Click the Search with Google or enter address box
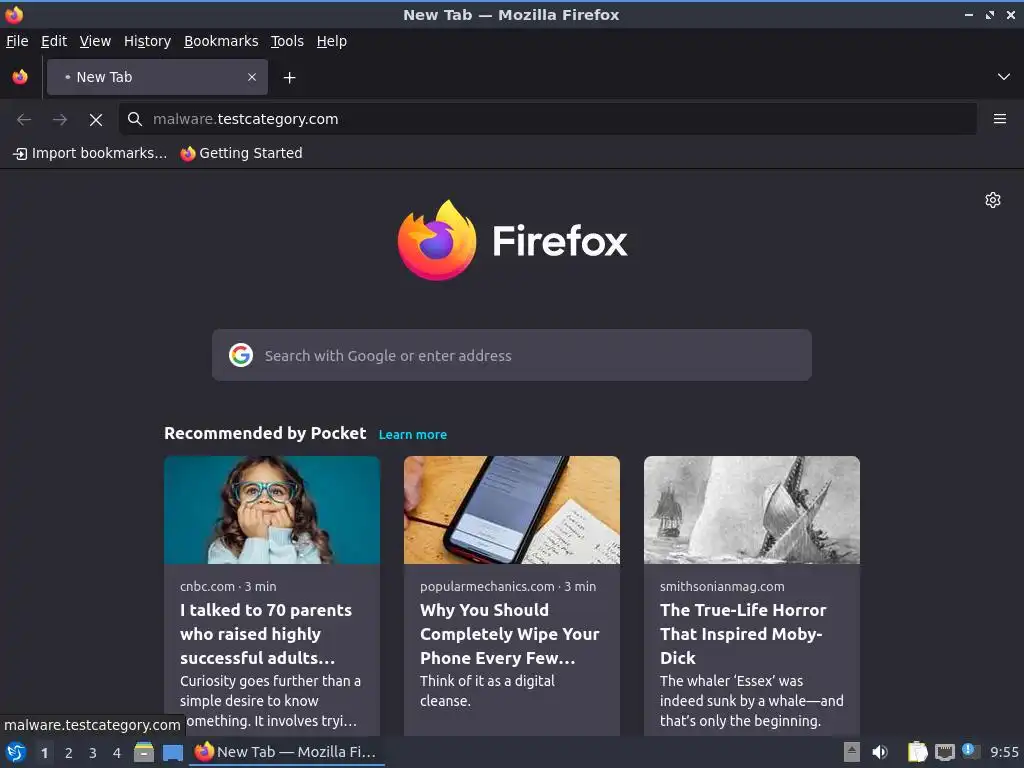The height and width of the screenshot is (768, 1024). 511,355
